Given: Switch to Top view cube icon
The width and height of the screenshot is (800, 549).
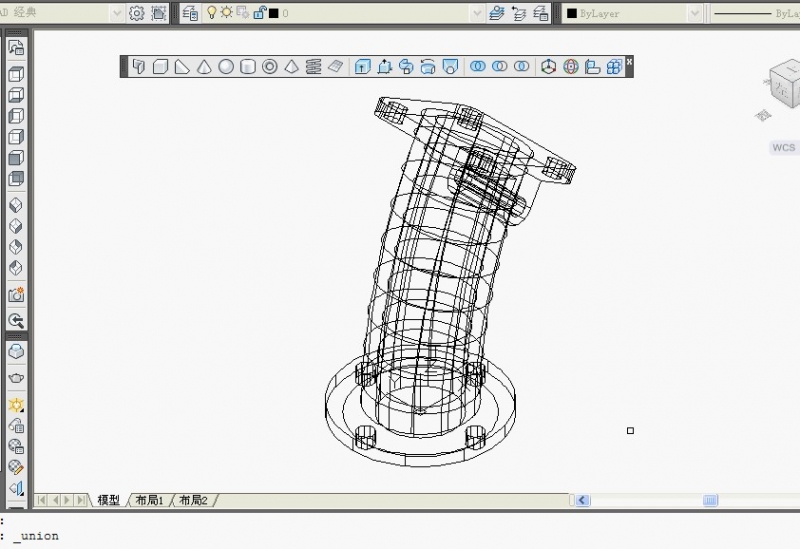Looking at the screenshot, I should coord(16,74).
